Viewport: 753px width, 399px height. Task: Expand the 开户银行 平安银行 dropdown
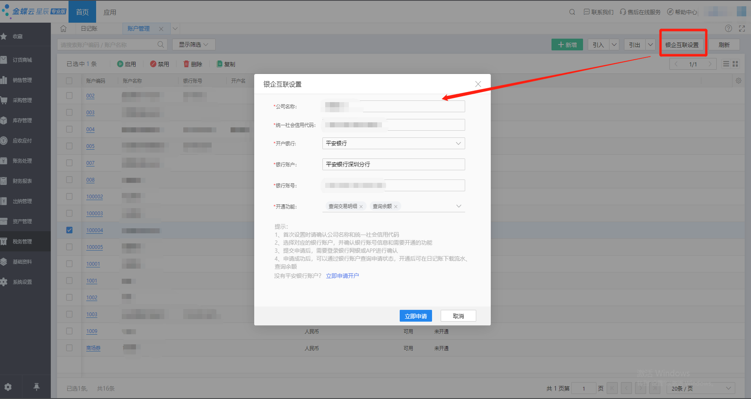click(x=458, y=143)
